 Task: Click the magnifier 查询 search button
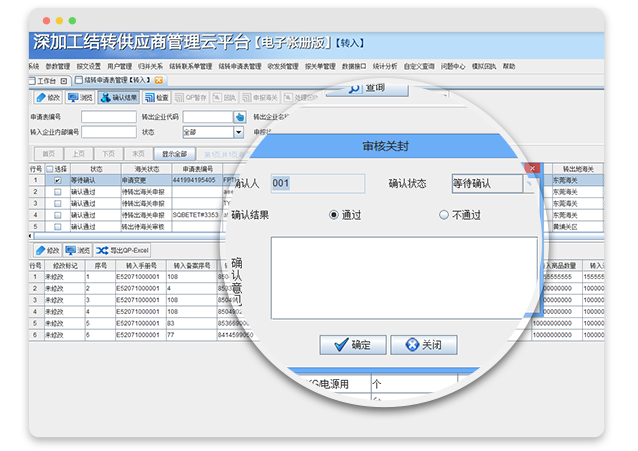click(367, 88)
